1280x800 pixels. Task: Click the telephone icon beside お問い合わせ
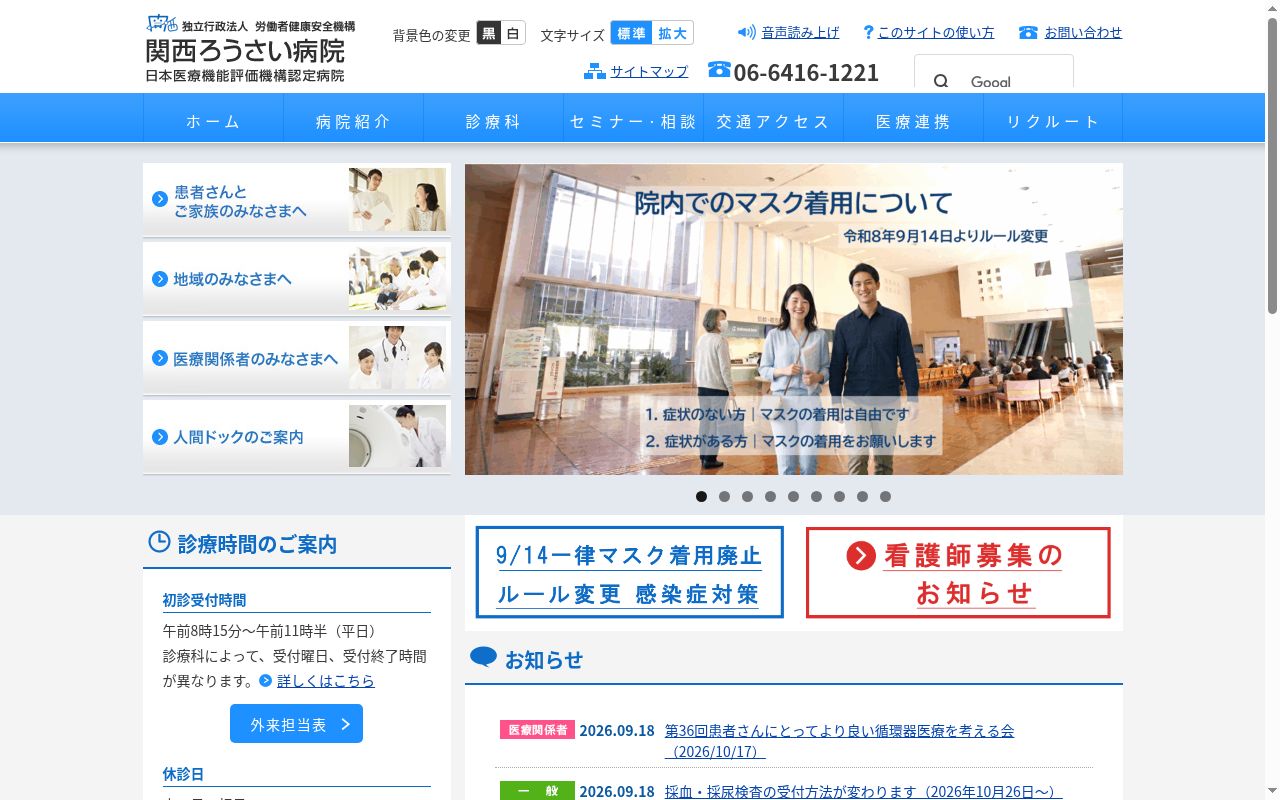pyautogui.click(x=1028, y=32)
